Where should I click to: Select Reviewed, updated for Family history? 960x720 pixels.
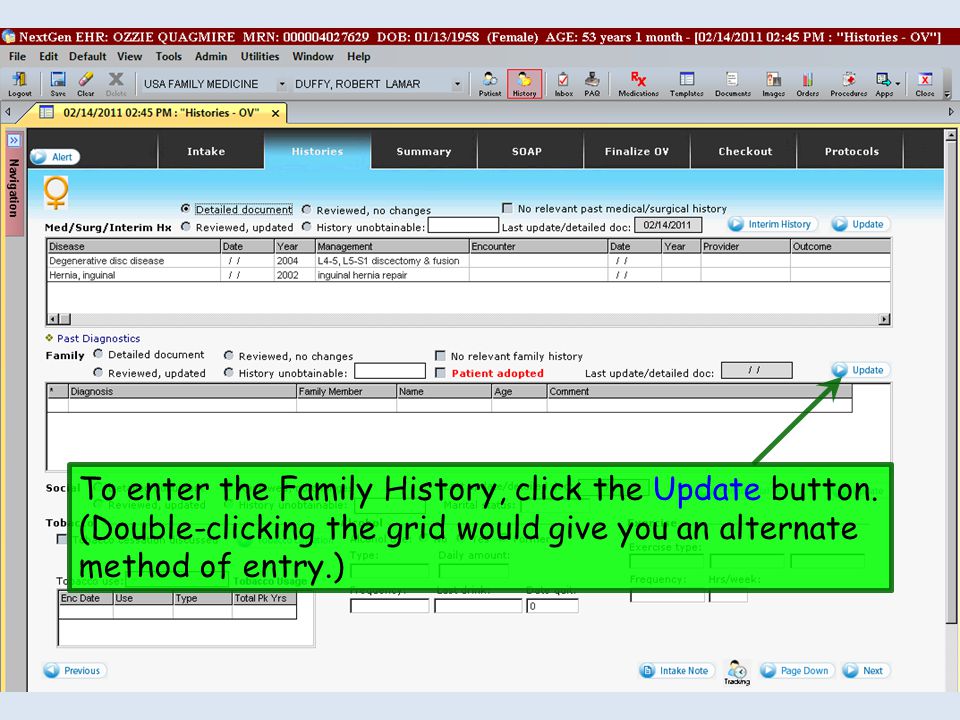(98, 372)
